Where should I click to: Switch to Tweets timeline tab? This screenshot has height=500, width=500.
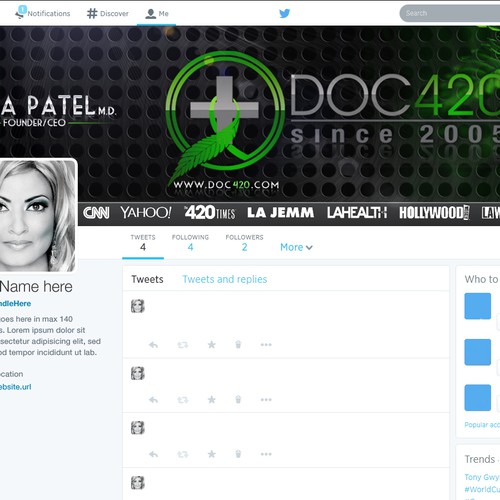[147, 279]
